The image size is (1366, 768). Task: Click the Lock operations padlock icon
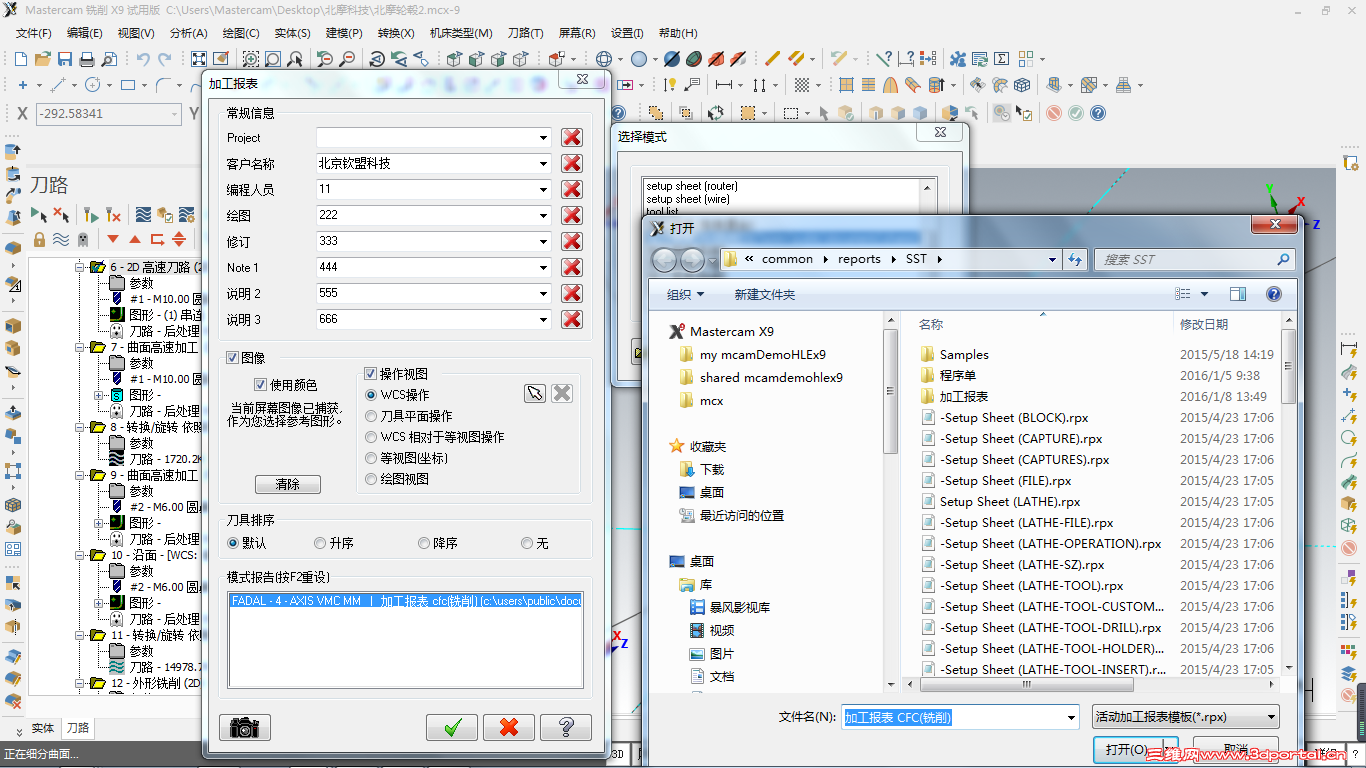coord(39,239)
